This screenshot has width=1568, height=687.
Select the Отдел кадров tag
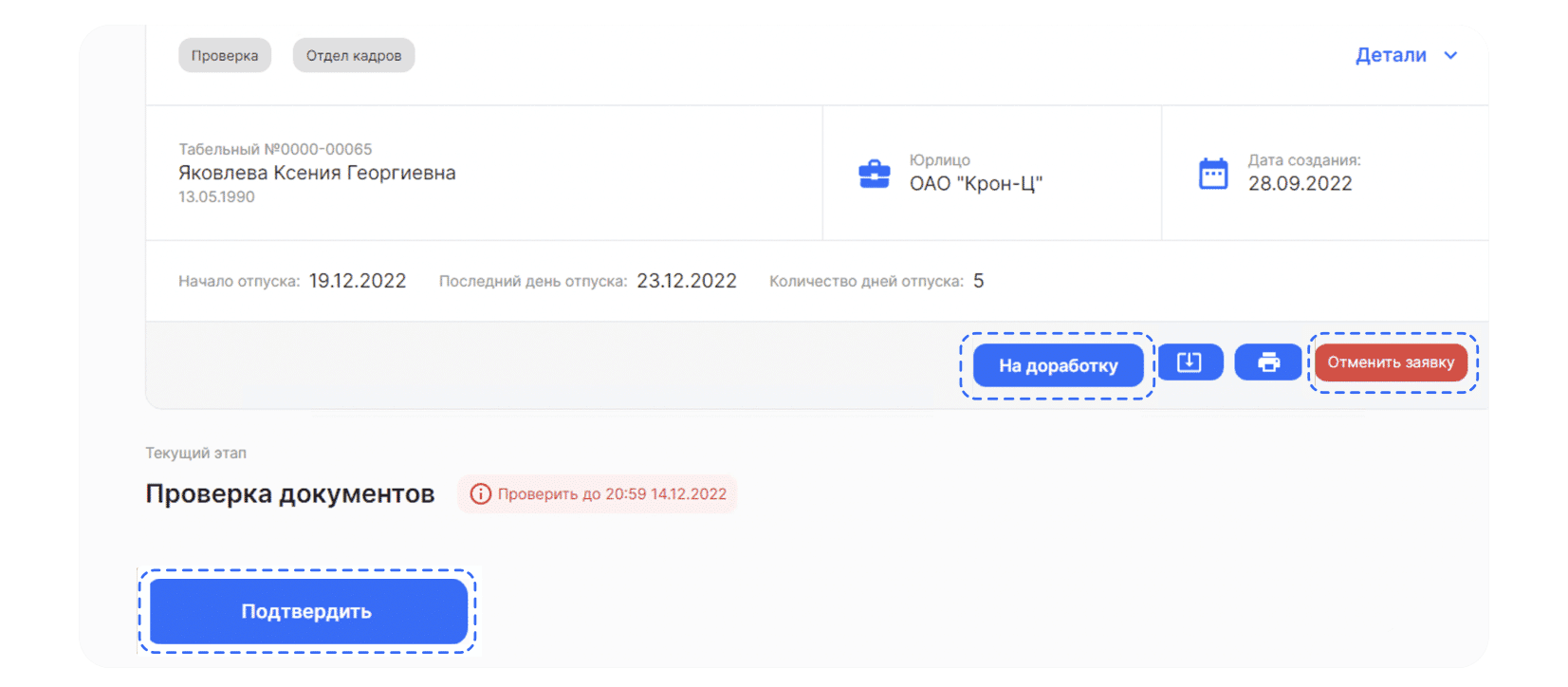[354, 56]
